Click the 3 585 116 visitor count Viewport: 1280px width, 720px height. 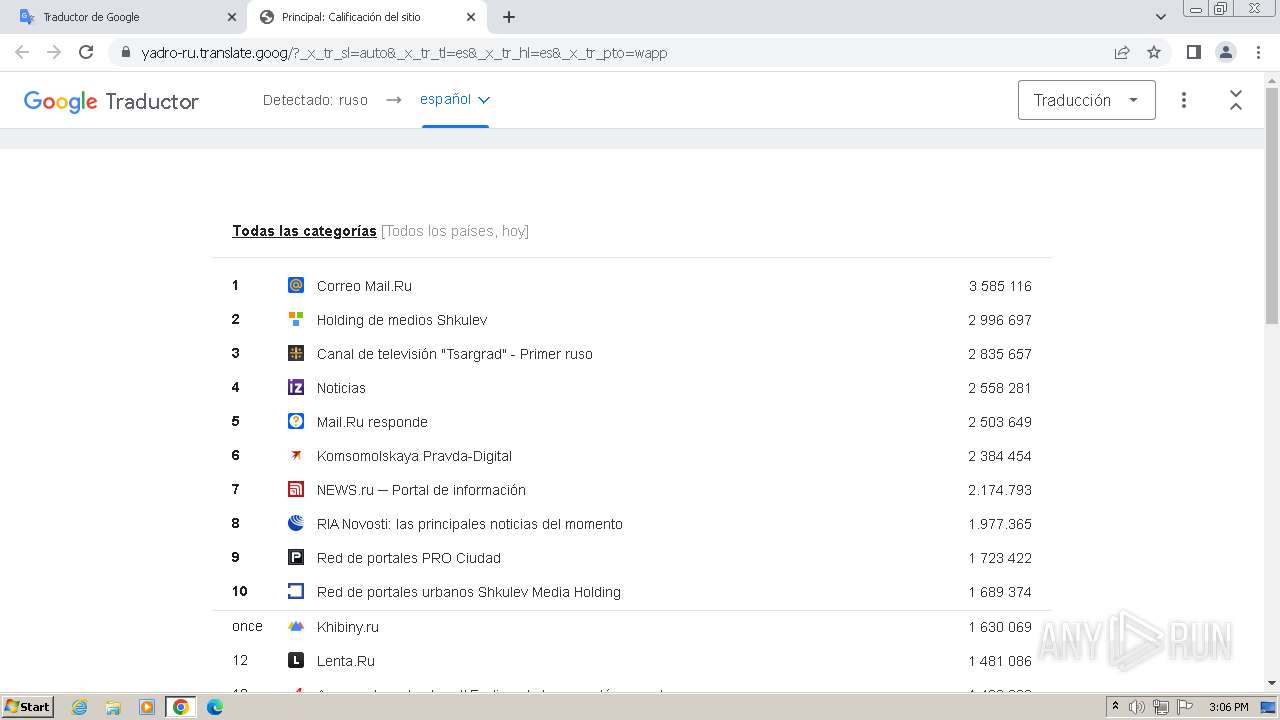(x=1000, y=286)
